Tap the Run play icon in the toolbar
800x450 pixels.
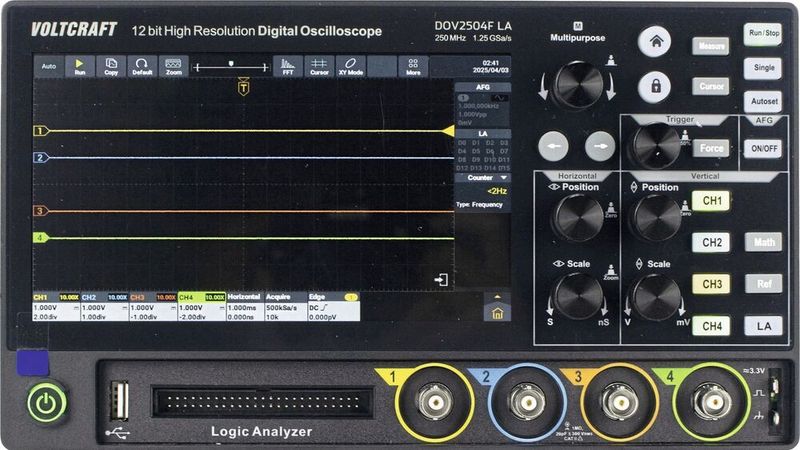click(x=80, y=66)
